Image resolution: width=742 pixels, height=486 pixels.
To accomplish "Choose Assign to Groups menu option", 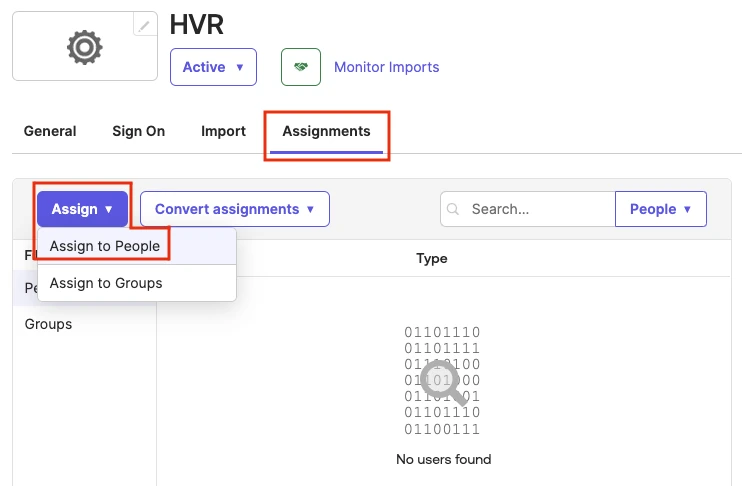I will [106, 283].
